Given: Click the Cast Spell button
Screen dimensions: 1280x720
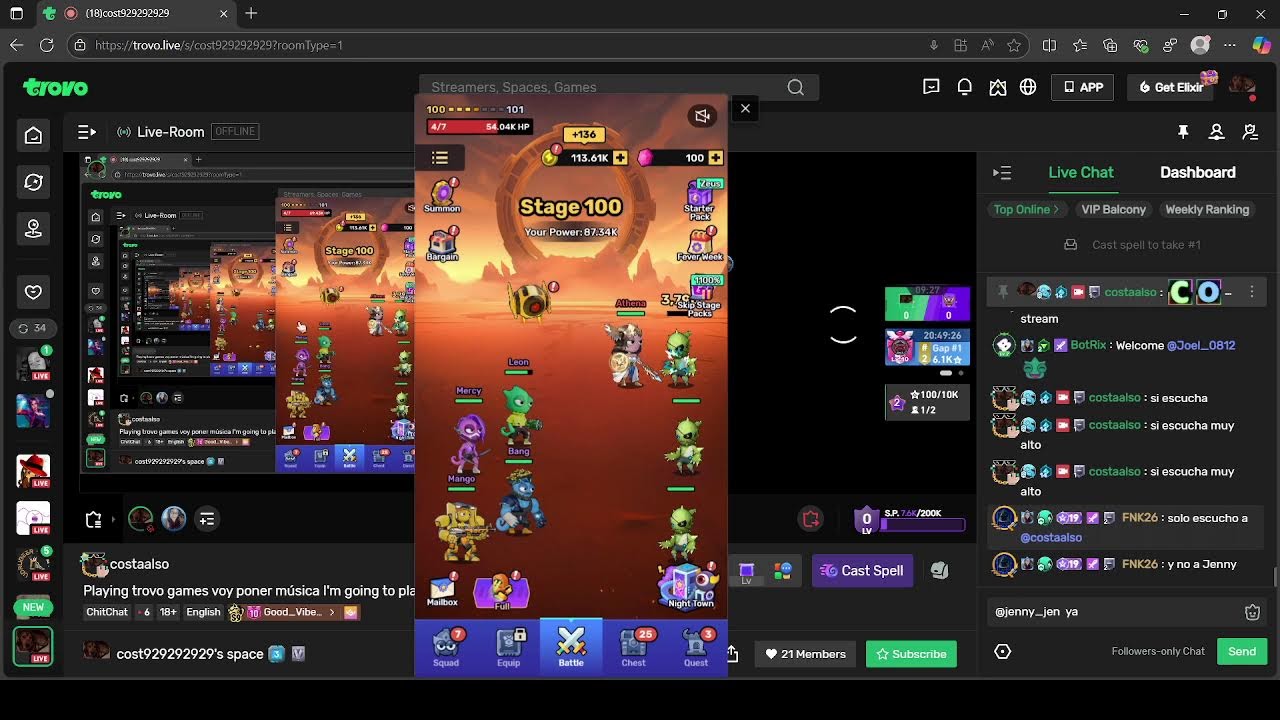Looking at the screenshot, I should [862, 570].
